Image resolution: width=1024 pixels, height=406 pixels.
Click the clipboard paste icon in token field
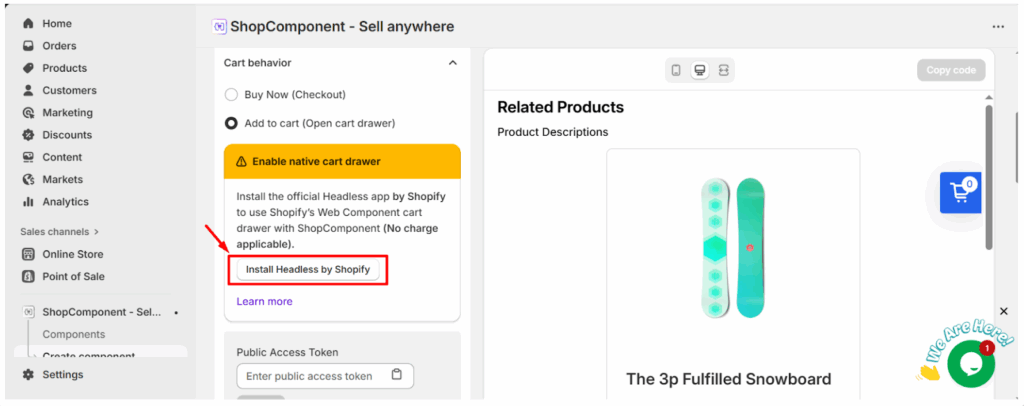tap(397, 375)
